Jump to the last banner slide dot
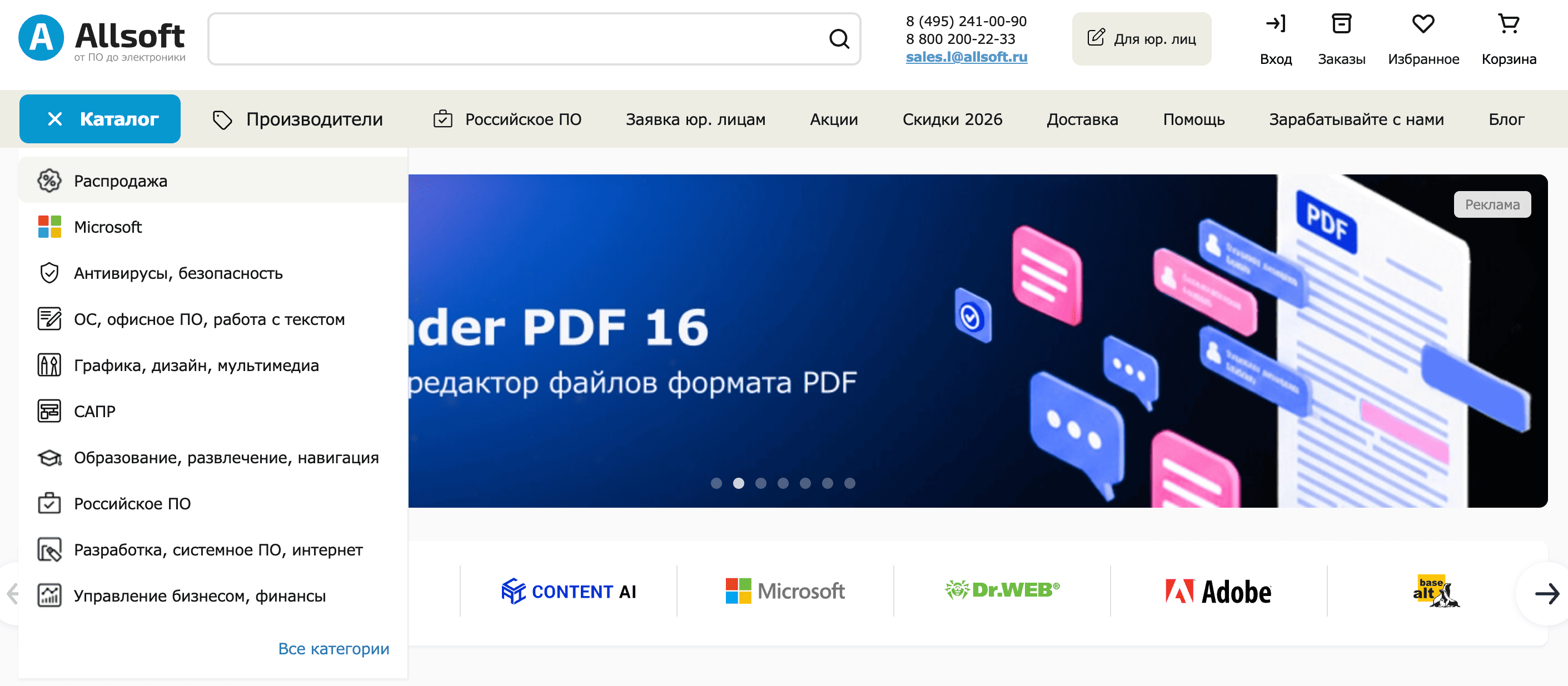This screenshot has height=686, width=1568. 850,483
